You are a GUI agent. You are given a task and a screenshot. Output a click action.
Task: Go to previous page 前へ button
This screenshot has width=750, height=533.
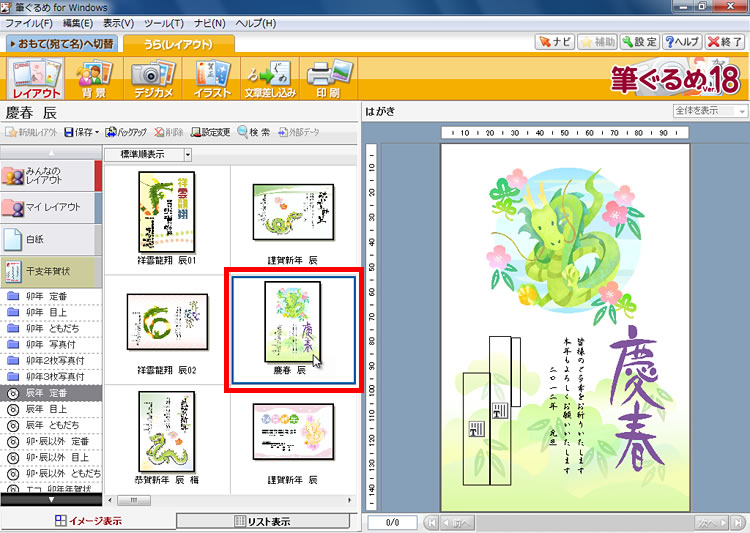coord(457,522)
